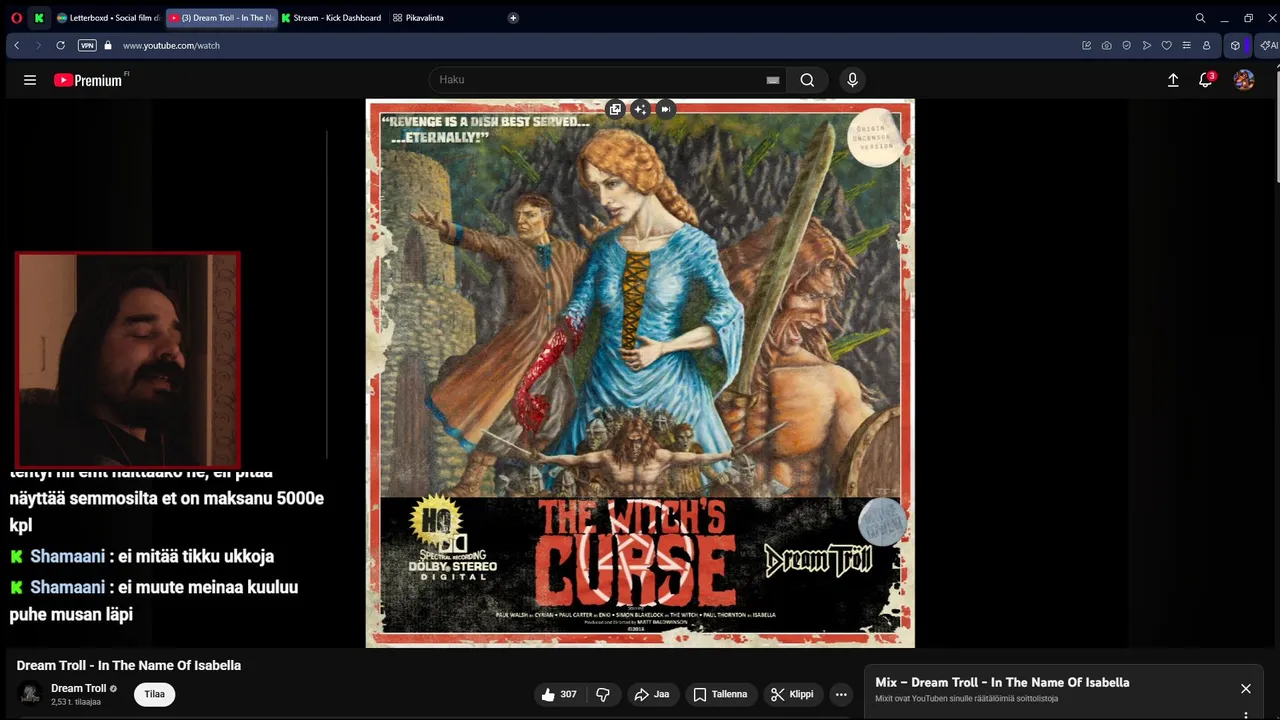Click the video title text

[129, 665]
